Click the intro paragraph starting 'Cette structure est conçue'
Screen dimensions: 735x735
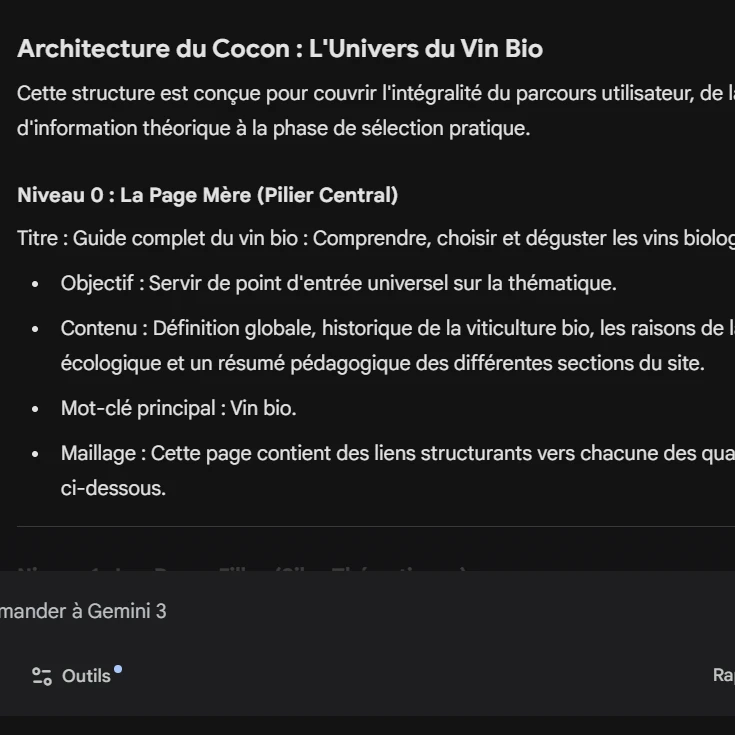[x=370, y=94]
